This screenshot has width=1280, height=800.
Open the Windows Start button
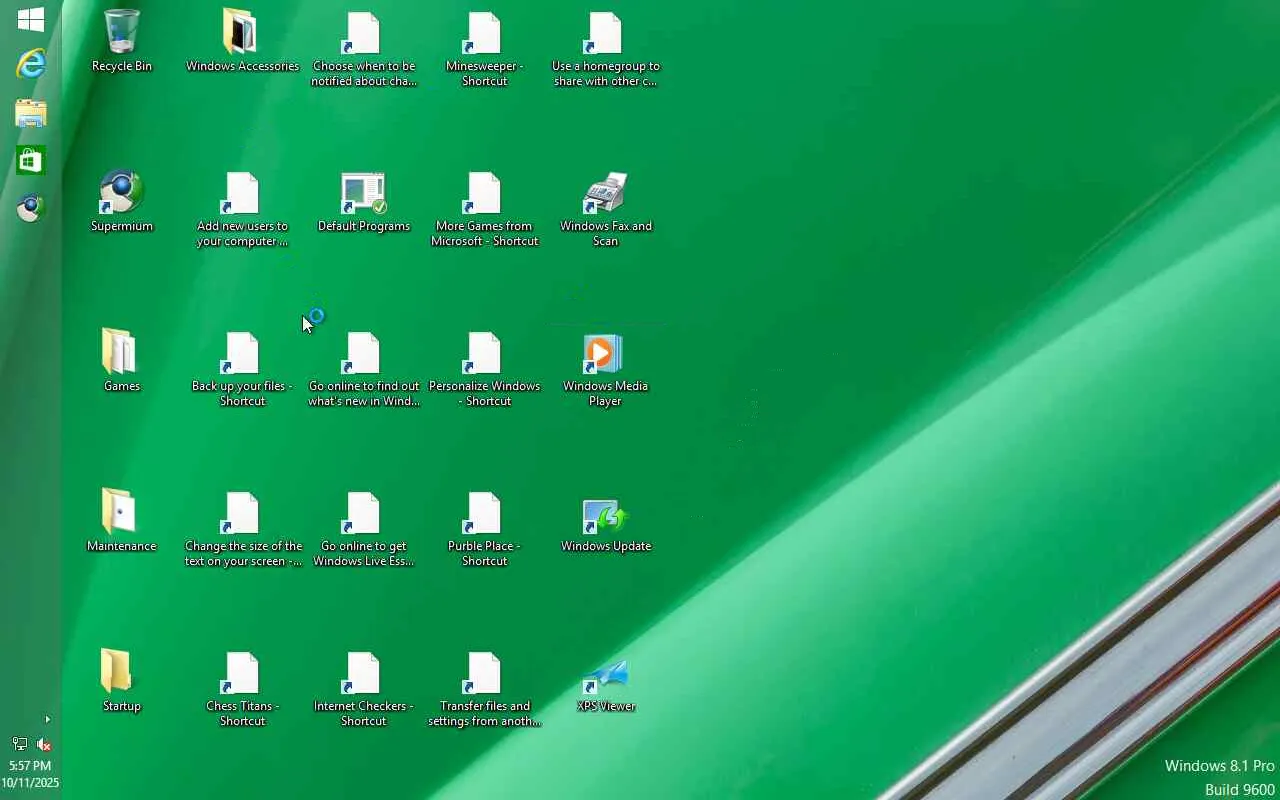pyautogui.click(x=31, y=19)
